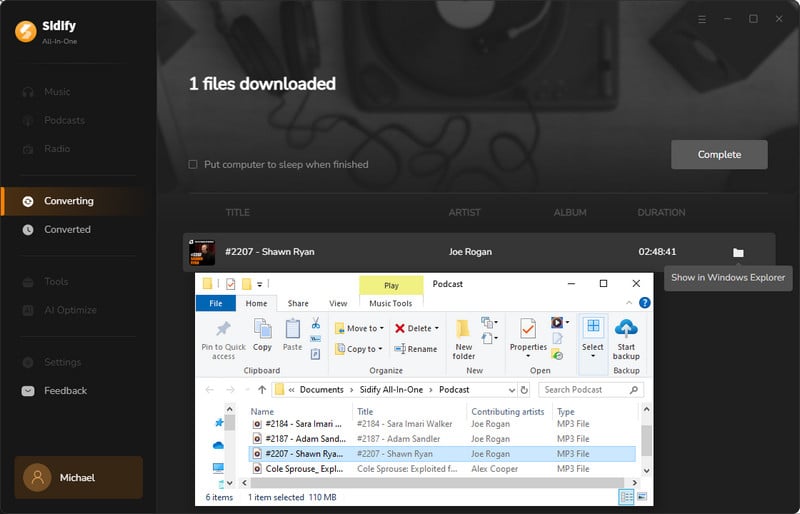
Task: Sort by Name column header
Action: 262,411
